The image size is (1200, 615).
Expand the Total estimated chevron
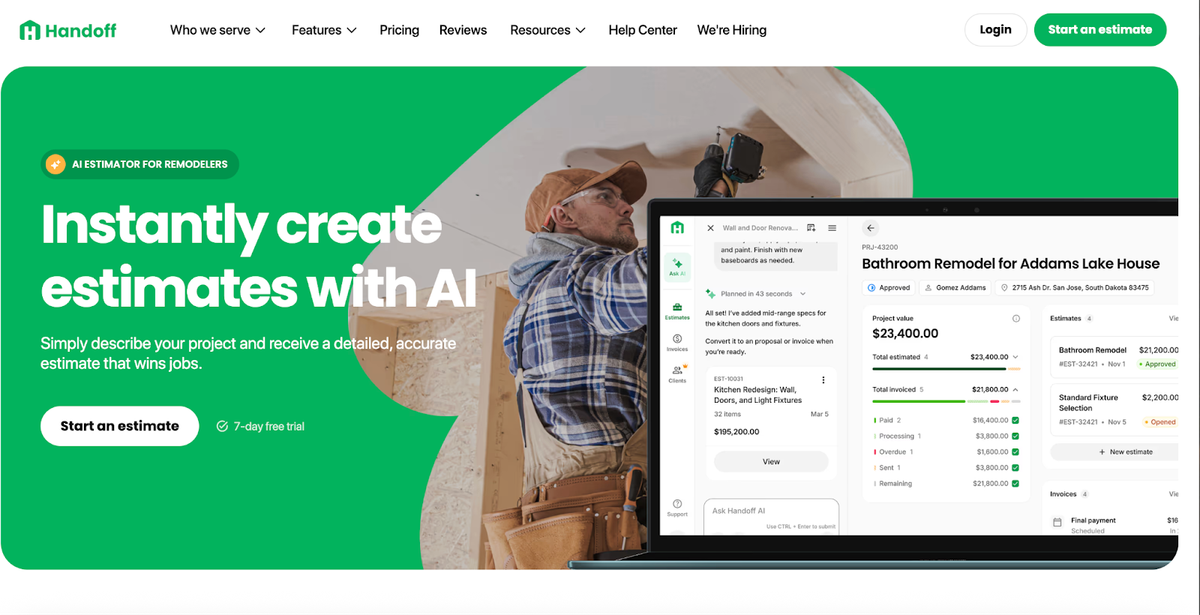[x=1016, y=357]
